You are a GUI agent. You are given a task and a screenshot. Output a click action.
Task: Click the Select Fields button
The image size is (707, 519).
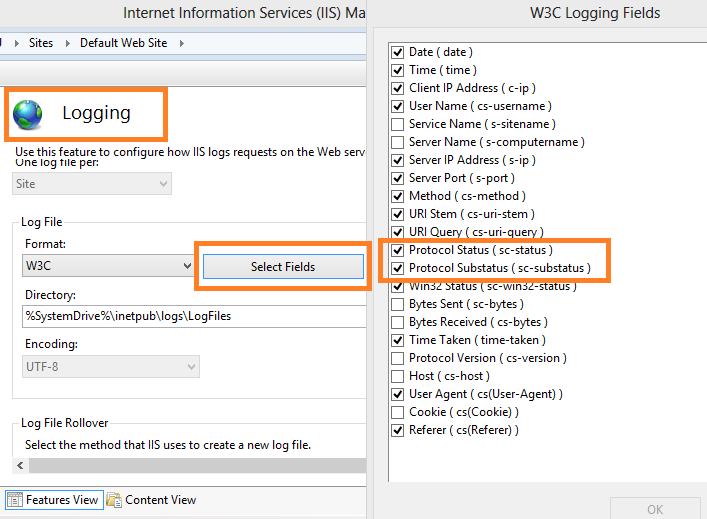tap(282, 267)
